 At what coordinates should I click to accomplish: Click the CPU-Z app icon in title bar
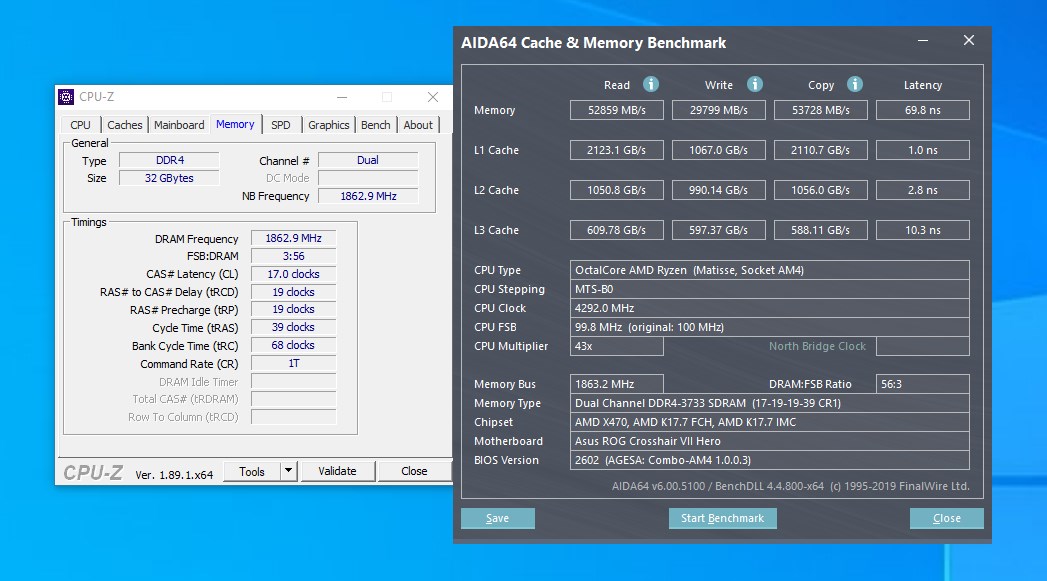[66, 97]
